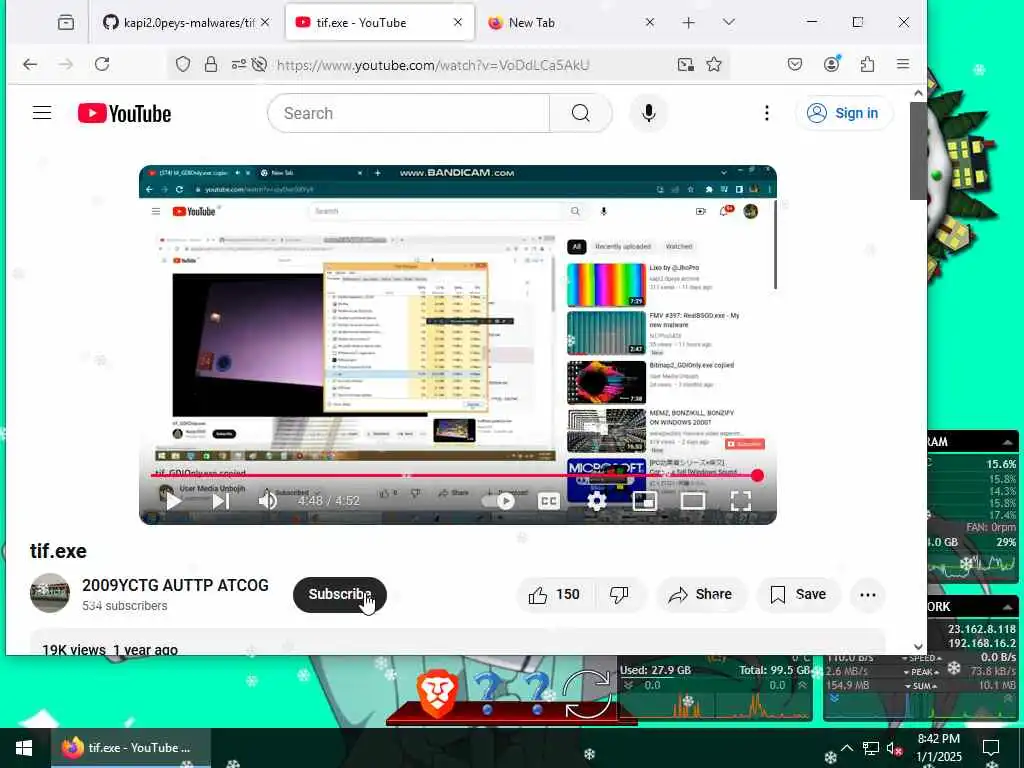Like the video with 150 likes
This screenshot has width=1024, height=768.
tap(554, 595)
